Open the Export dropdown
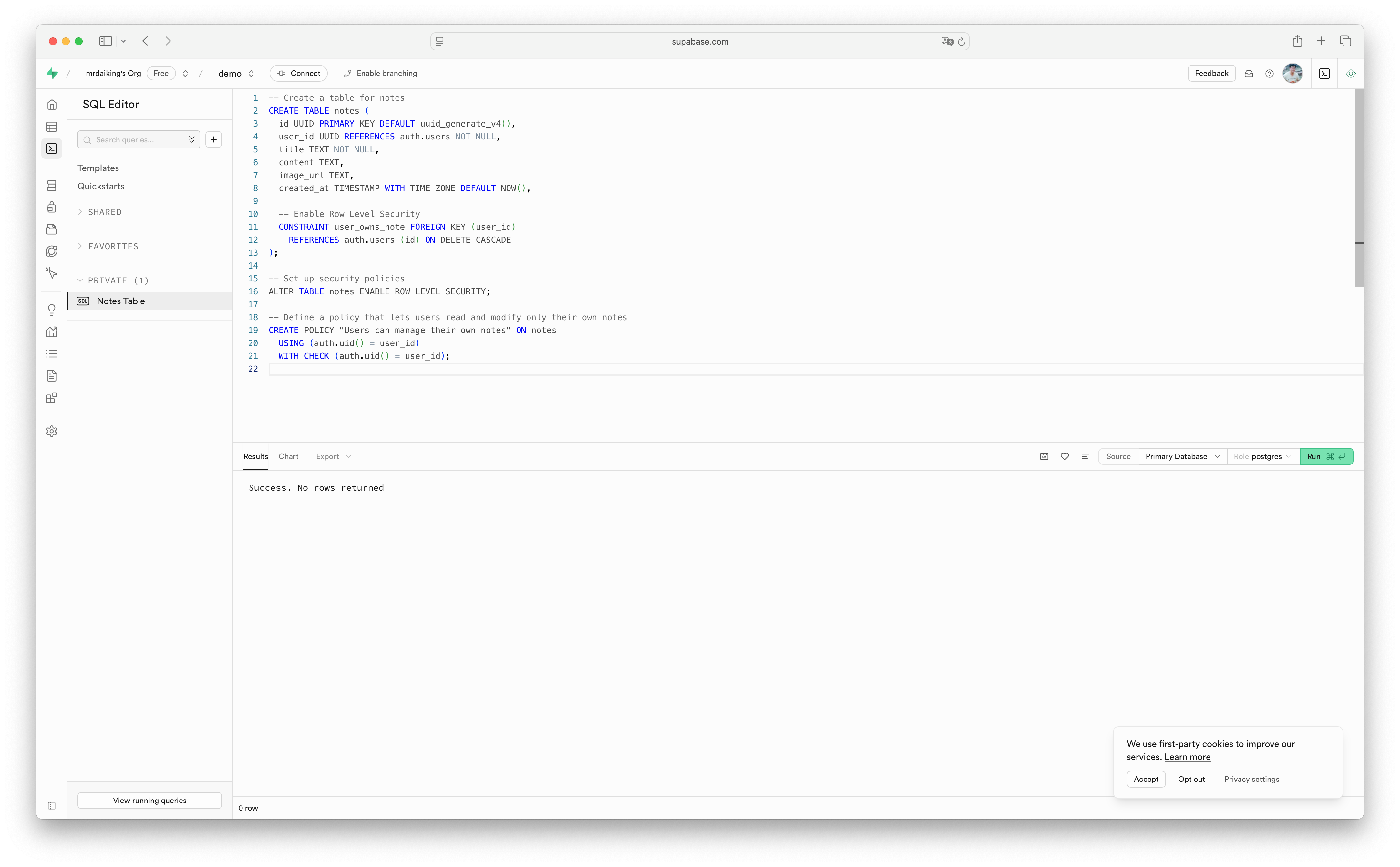Screen dimensions: 1400x867 coord(333,456)
